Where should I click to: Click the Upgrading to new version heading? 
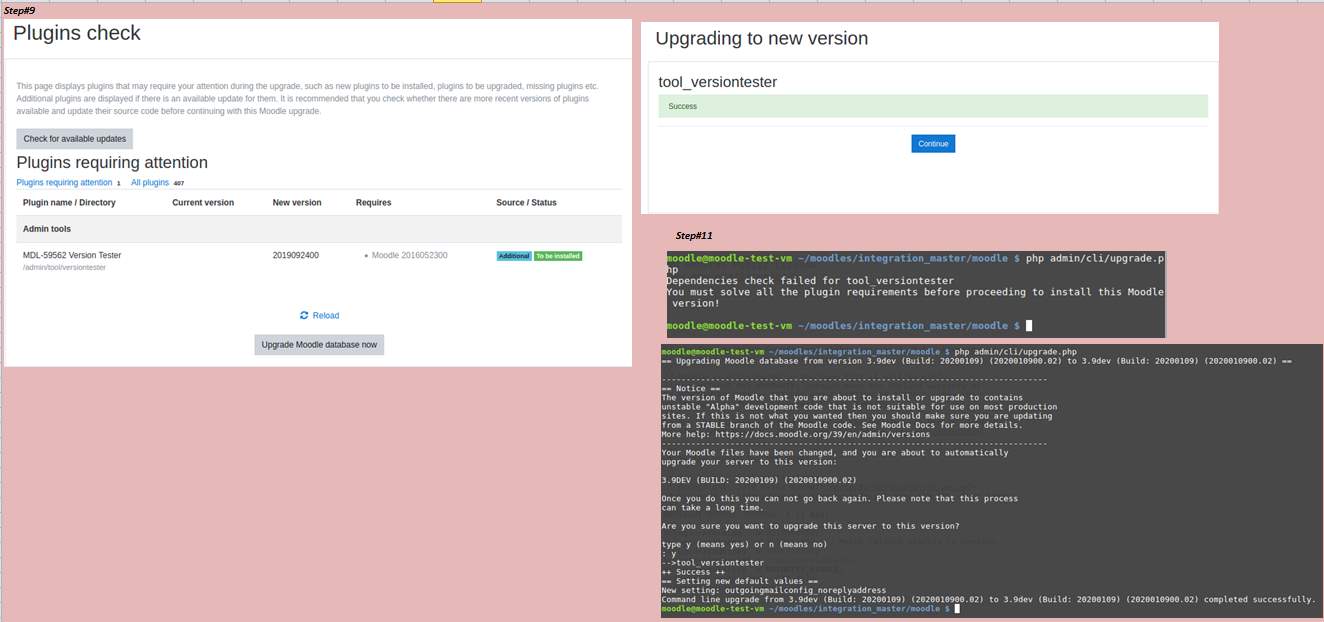point(761,39)
